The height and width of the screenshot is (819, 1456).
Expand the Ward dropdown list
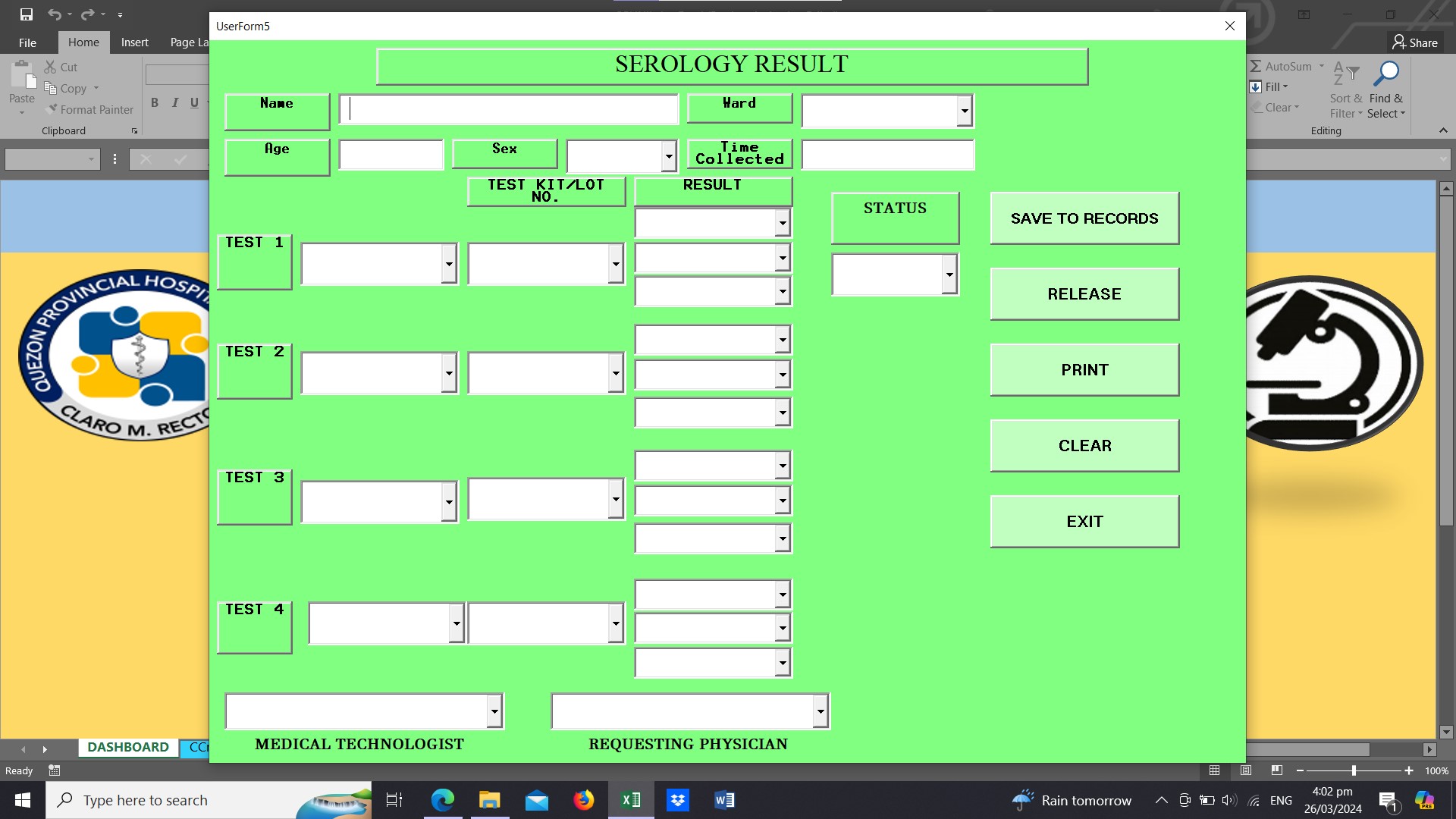pyautogui.click(x=964, y=111)
